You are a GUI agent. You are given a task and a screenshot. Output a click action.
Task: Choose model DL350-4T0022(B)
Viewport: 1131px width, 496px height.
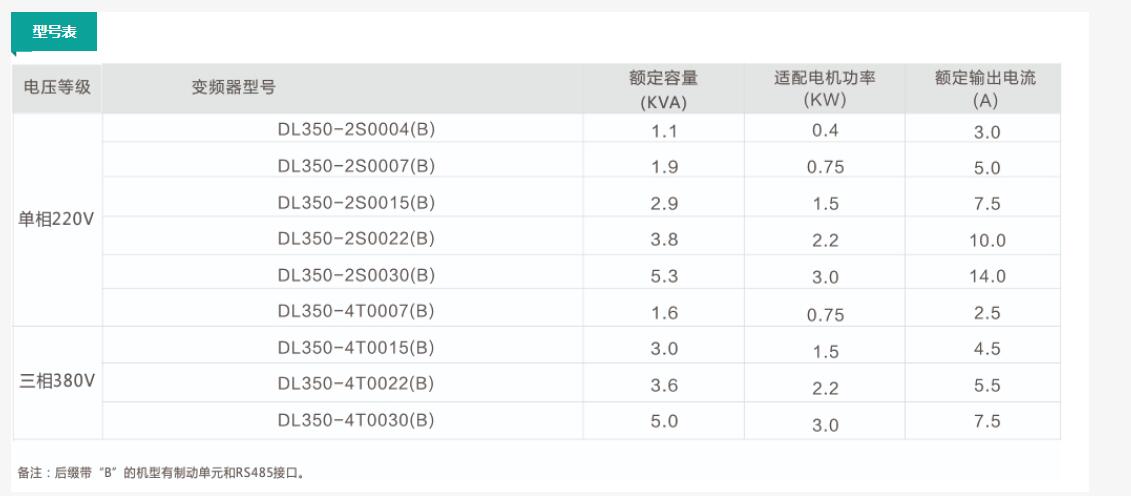[x=356, y=384]
